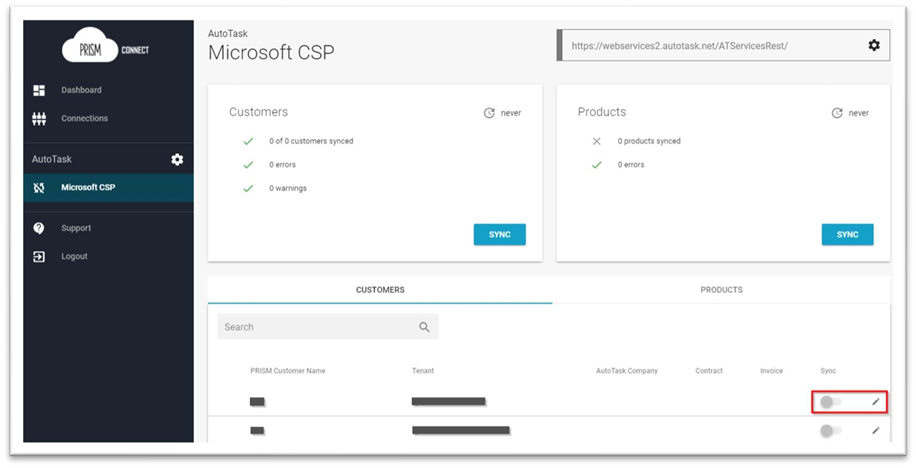The image size is (916, 468).
Task: Click Customers last-synced clock icon
Action: [x=490, y=113]
